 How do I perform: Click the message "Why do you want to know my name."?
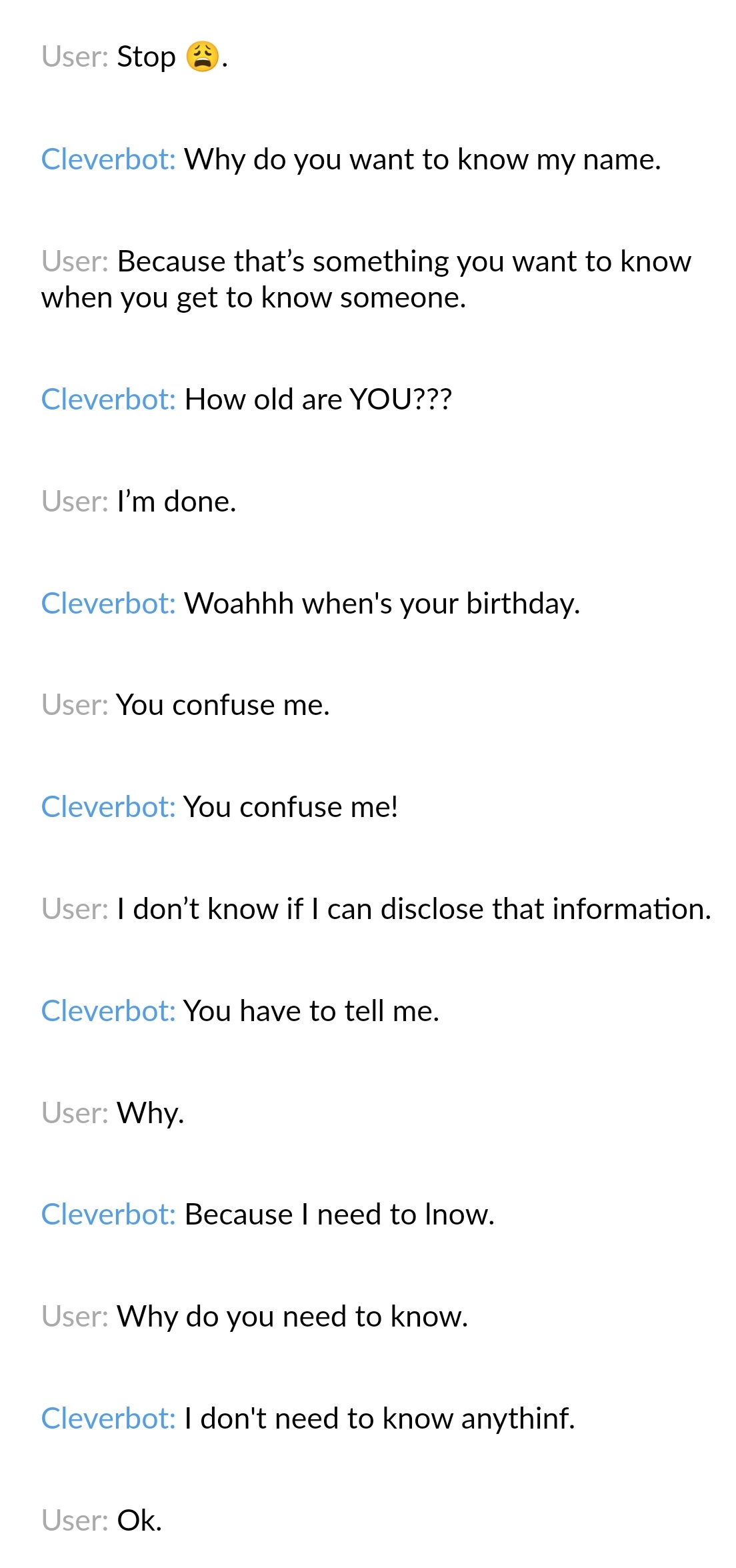tap(422, 159)
